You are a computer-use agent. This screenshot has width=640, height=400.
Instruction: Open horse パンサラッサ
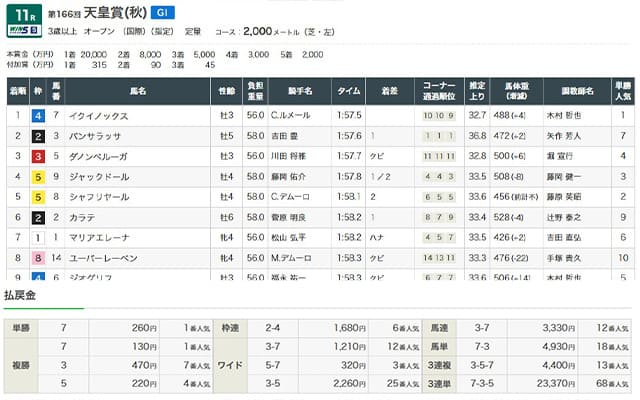[x=95, y=136]
